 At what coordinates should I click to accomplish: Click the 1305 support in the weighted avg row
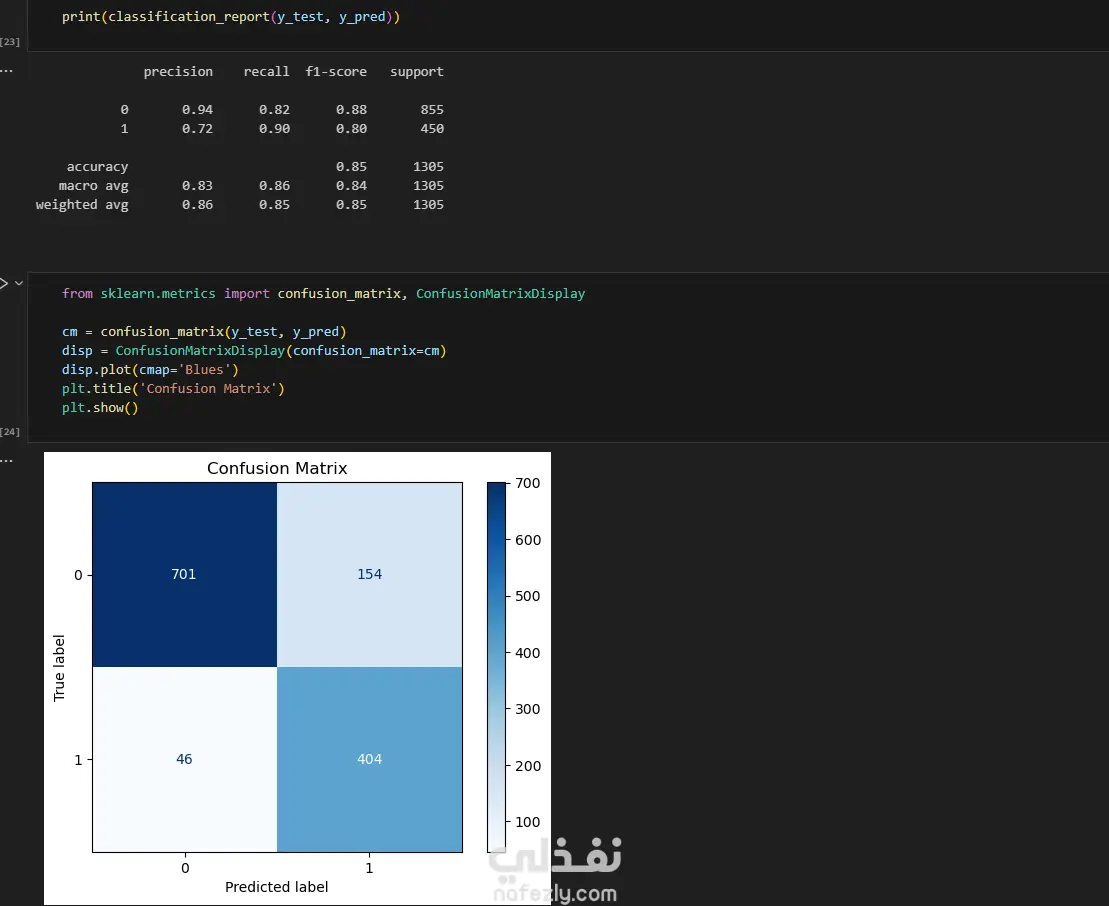[429, 205]
